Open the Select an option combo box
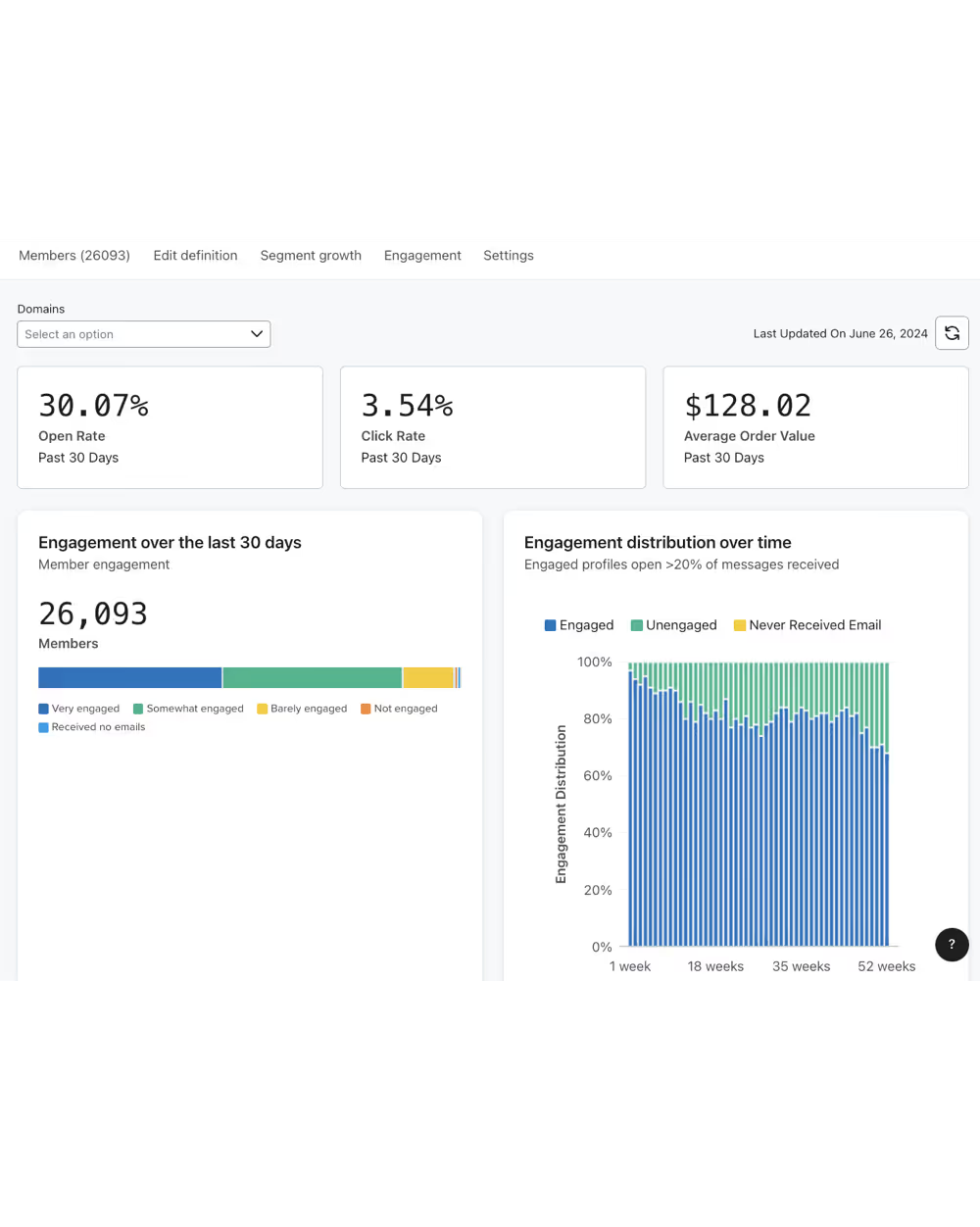The width and height of the screenshot is (980, 1227). pyautogui.click(x=144, y=334)
